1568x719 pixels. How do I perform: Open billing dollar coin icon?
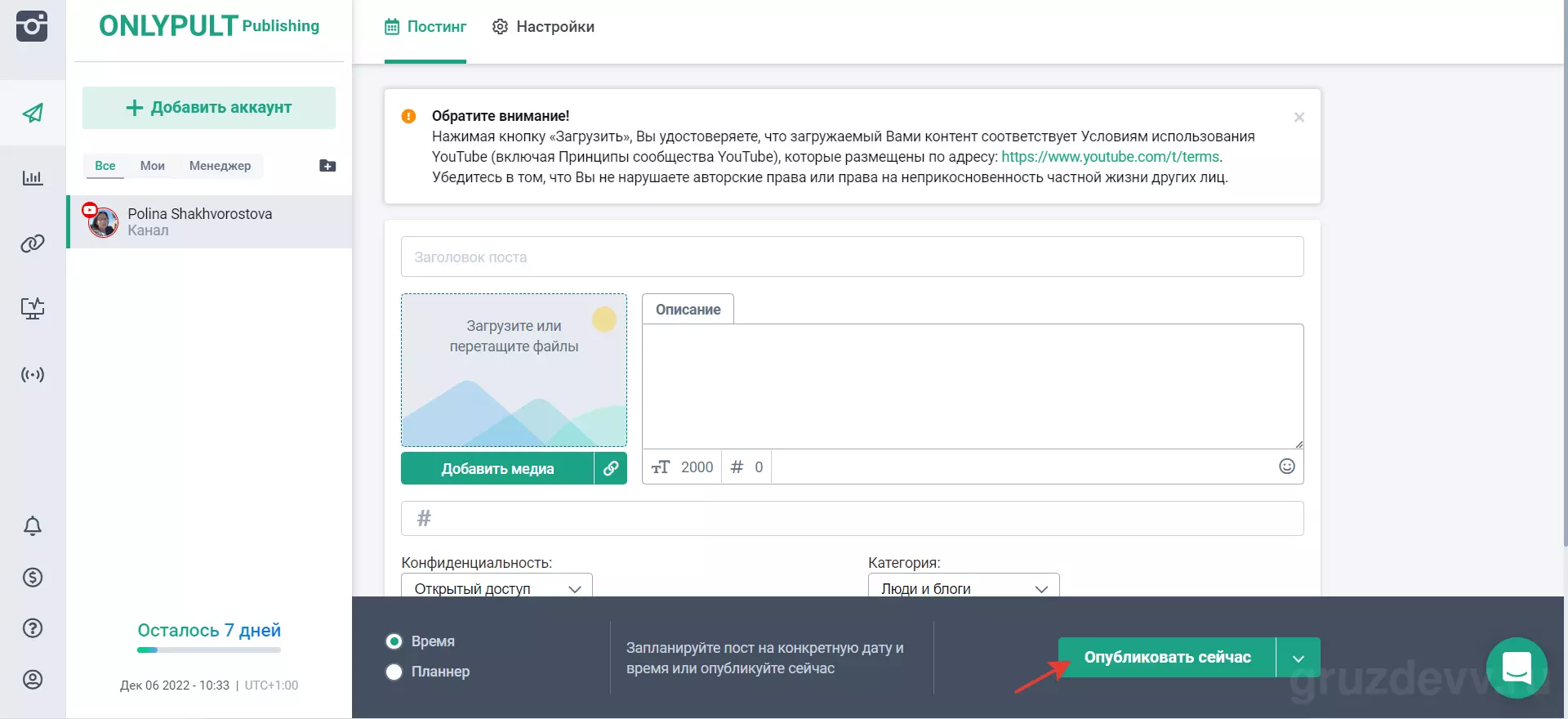pos(33,578)
